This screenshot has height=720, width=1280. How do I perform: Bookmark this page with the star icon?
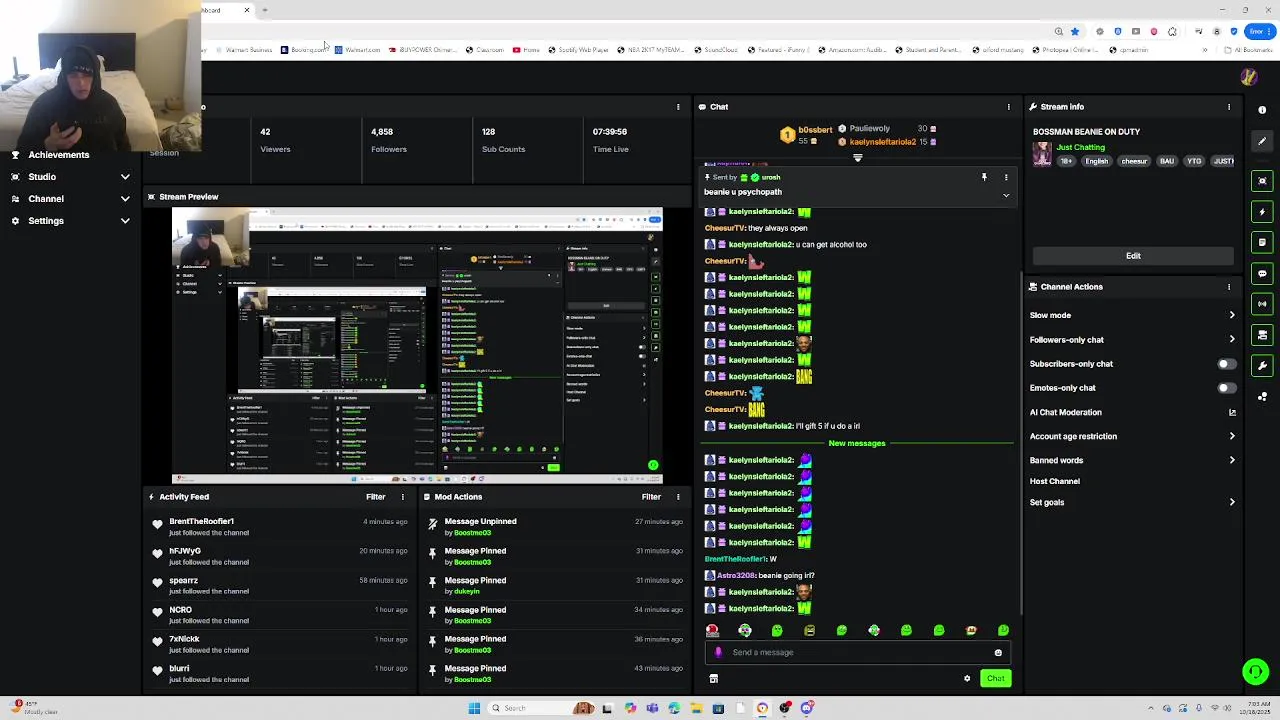pyautogui.click(x=1075, y=31)
